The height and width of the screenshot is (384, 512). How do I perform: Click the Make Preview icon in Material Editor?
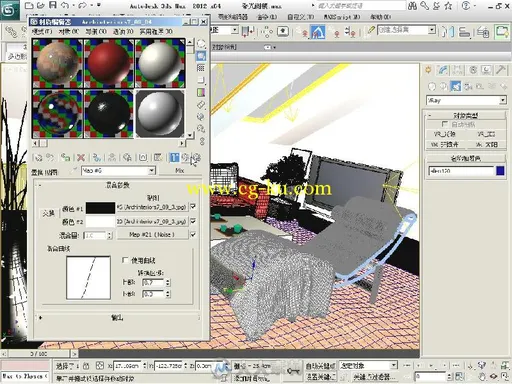(x=201, y=104)
